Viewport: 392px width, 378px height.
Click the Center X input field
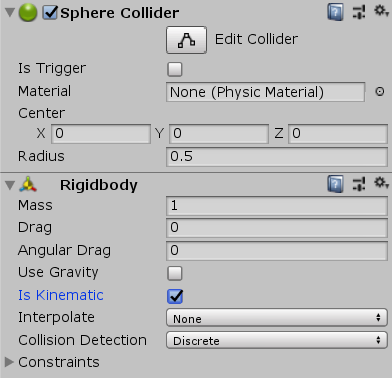click(x=101, y=134)
